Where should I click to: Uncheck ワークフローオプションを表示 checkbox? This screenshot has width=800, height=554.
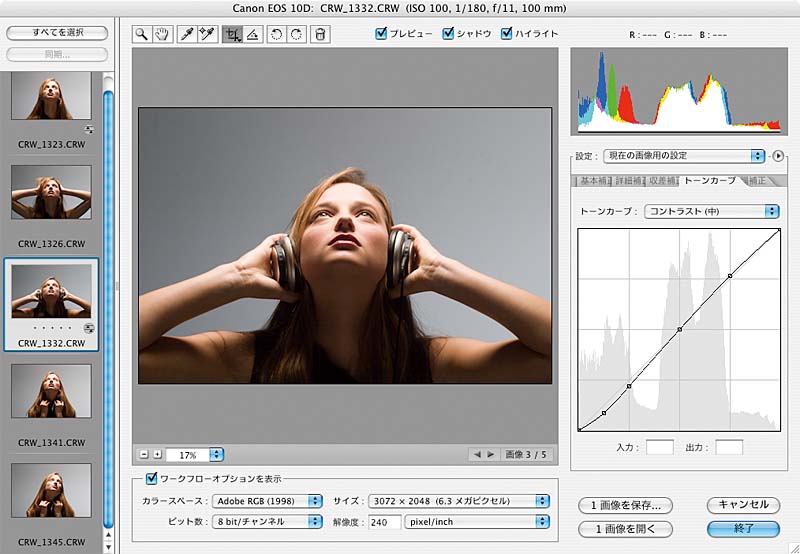coord(151,479)
